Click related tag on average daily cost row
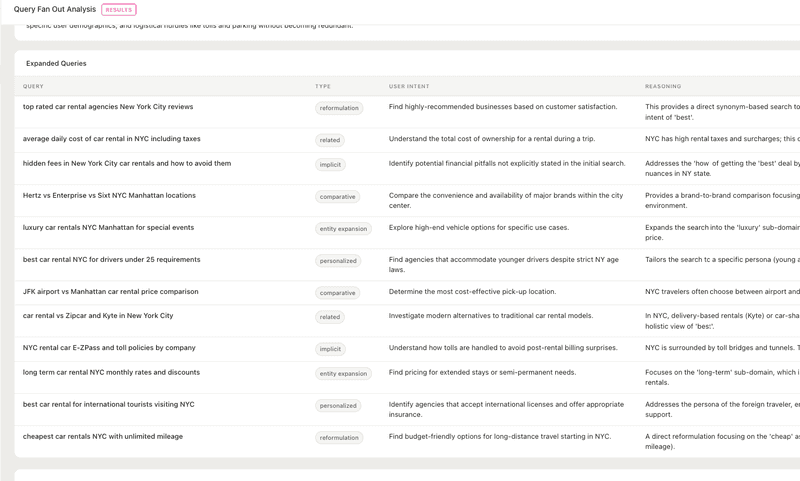 [x=329, y=140]
